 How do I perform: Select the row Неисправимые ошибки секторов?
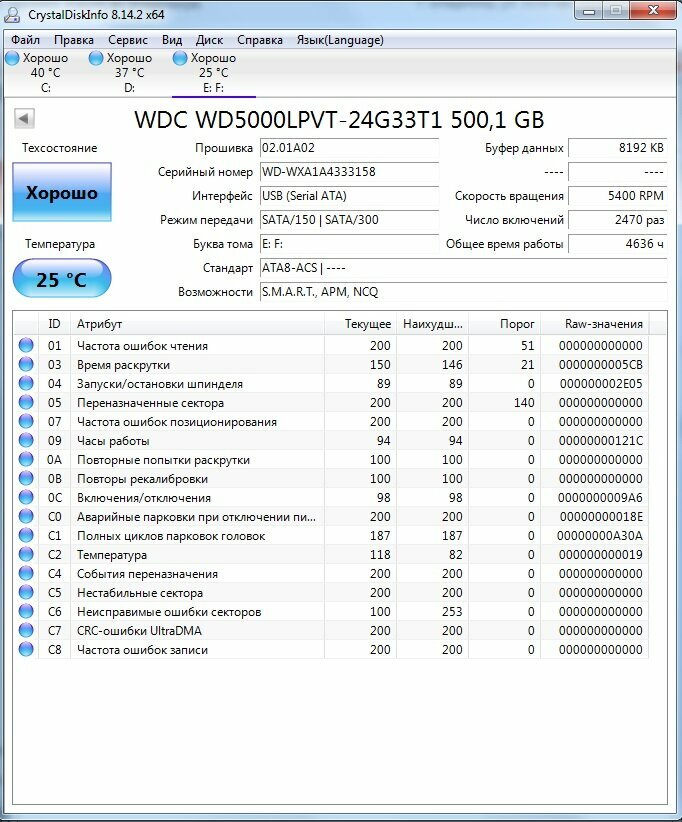(331, 611)
